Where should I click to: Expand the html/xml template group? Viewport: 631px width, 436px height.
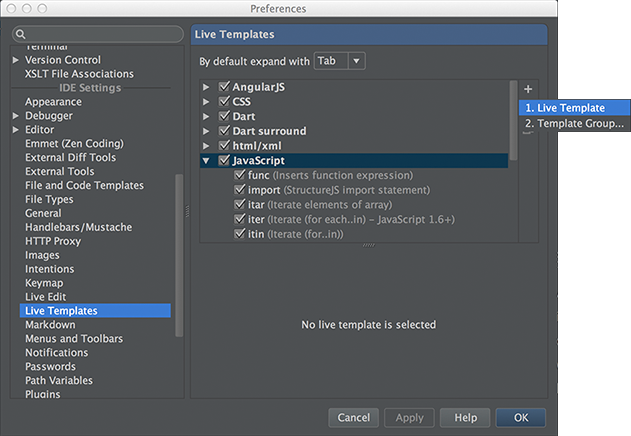(x=206, y=146)
